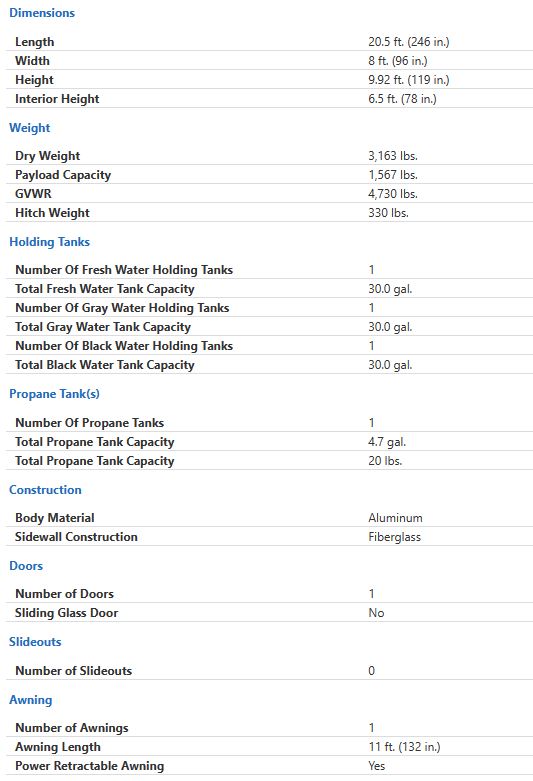This screenshot has width=533, height=781.
Task: Open the Holding Tanks heading
Action: [49, 242]
